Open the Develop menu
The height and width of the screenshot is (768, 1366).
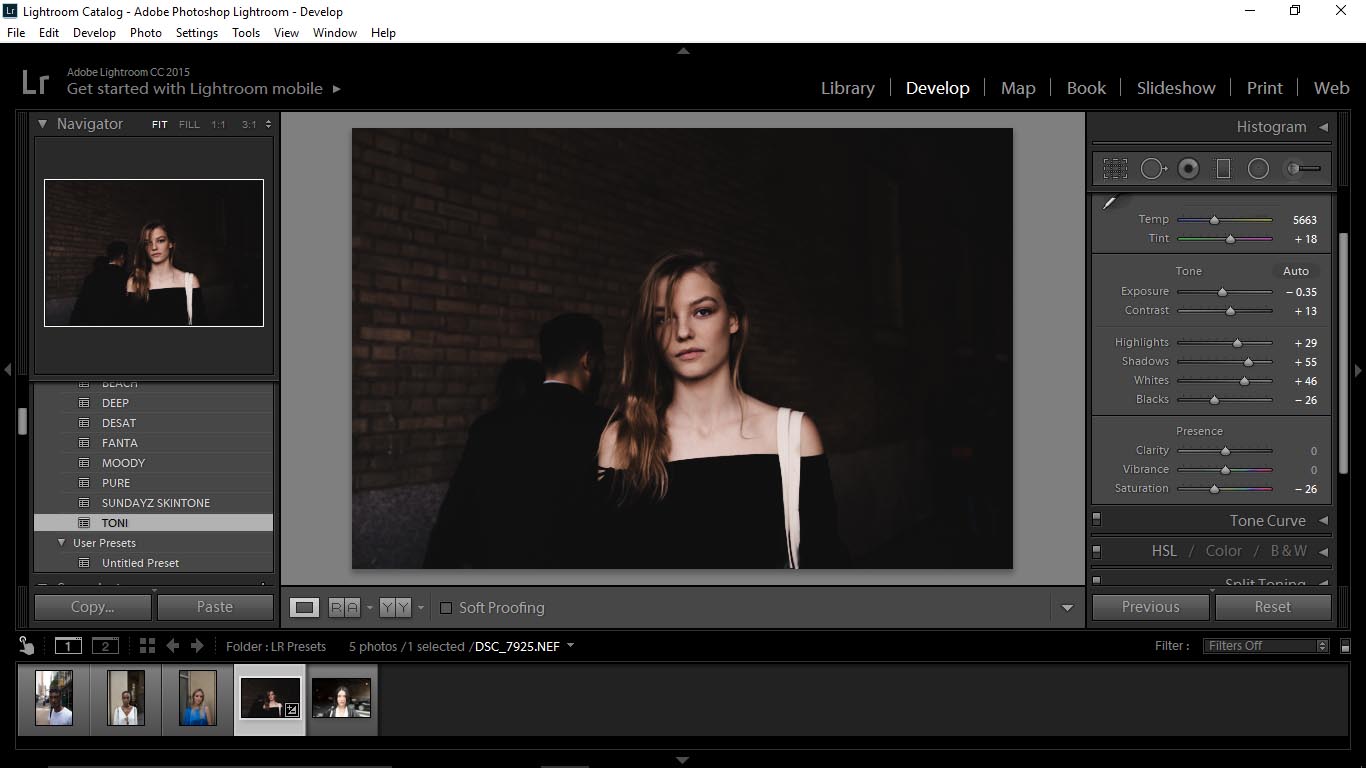[94, 33]
